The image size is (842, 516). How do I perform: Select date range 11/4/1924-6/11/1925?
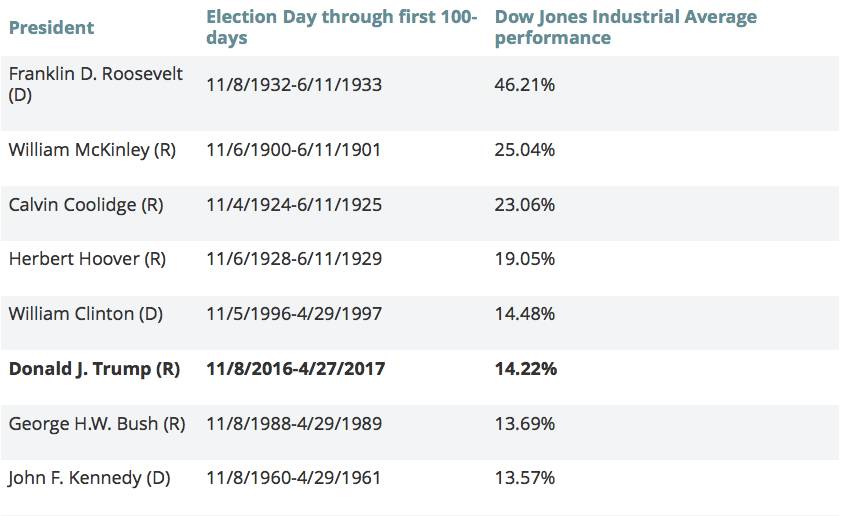click(294, 205)
